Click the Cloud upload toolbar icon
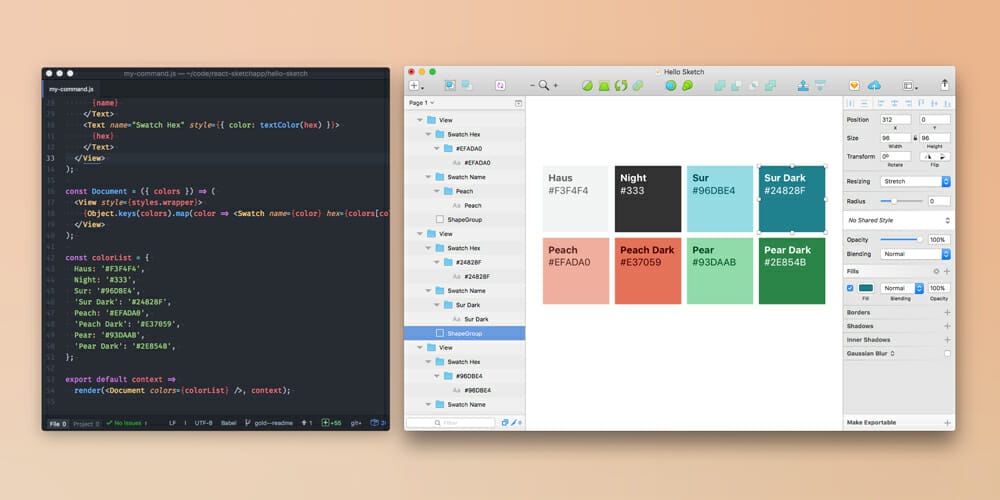The height and width of the screenshot is (500, 1000). [874, 85]
